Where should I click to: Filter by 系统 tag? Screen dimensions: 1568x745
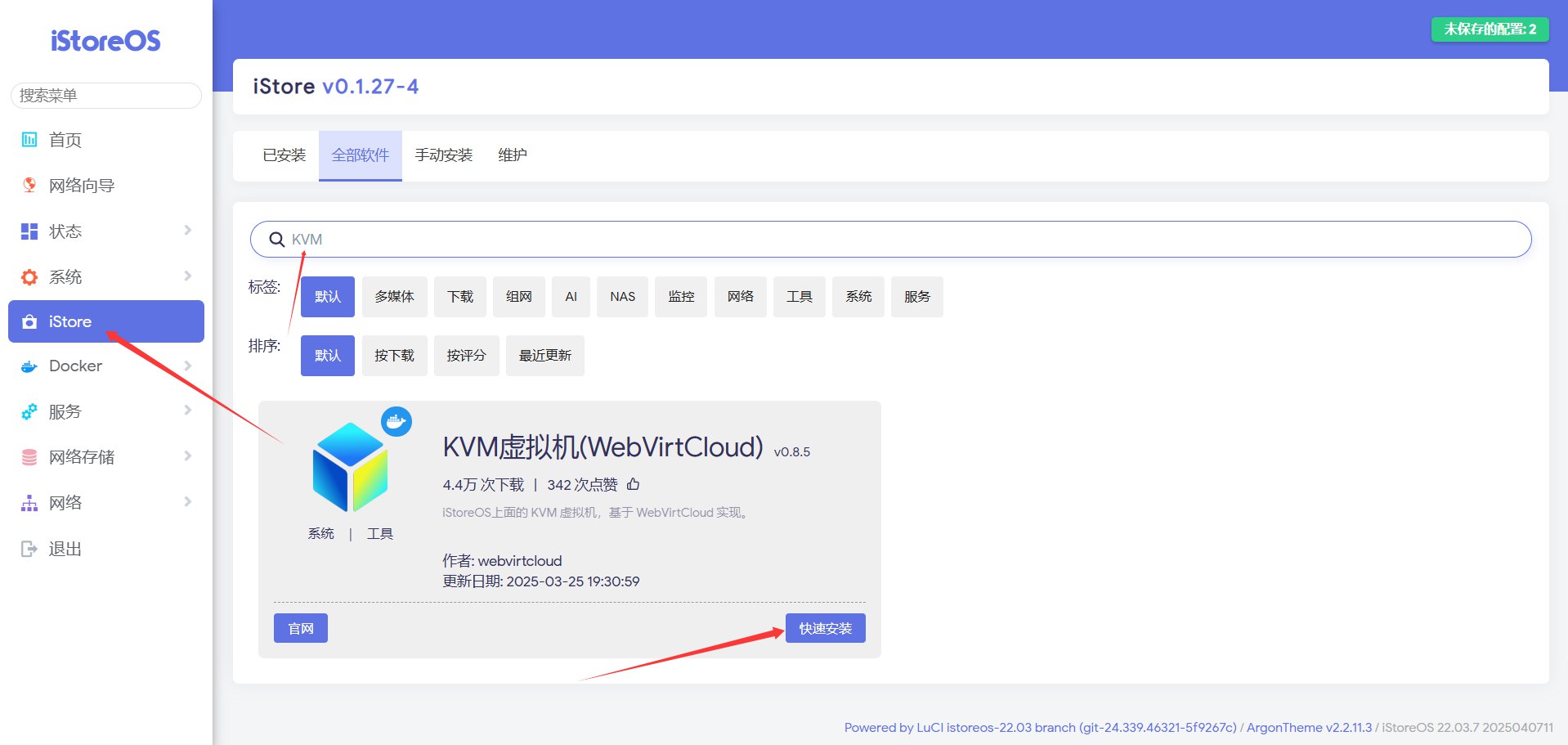pyautogui.click(x=858, y=297)
